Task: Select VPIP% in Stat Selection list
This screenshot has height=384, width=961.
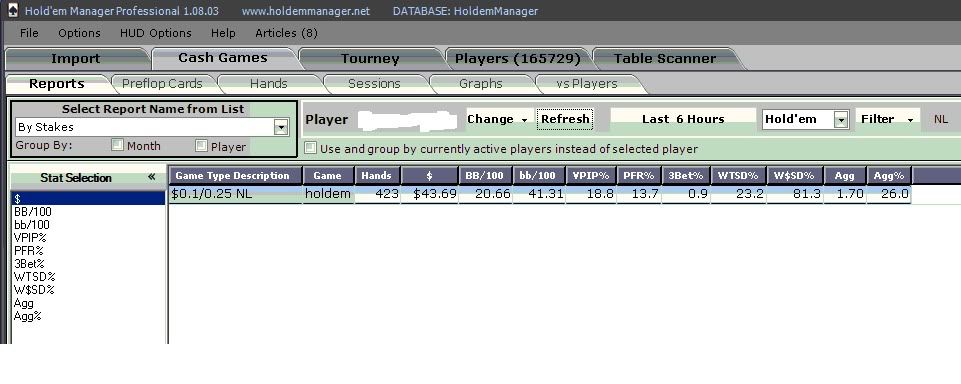Action: coord(30,238)
